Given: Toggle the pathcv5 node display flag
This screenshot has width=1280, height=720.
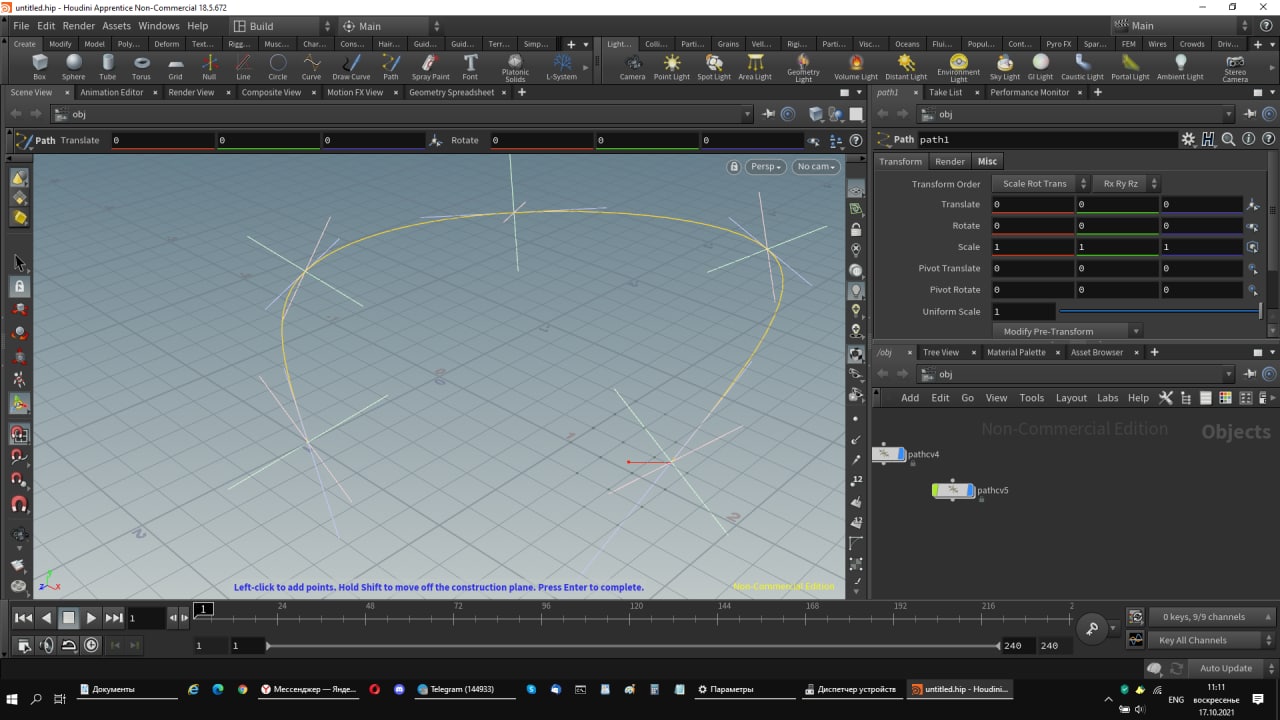Looking at the screenshot, I should 969,490.
